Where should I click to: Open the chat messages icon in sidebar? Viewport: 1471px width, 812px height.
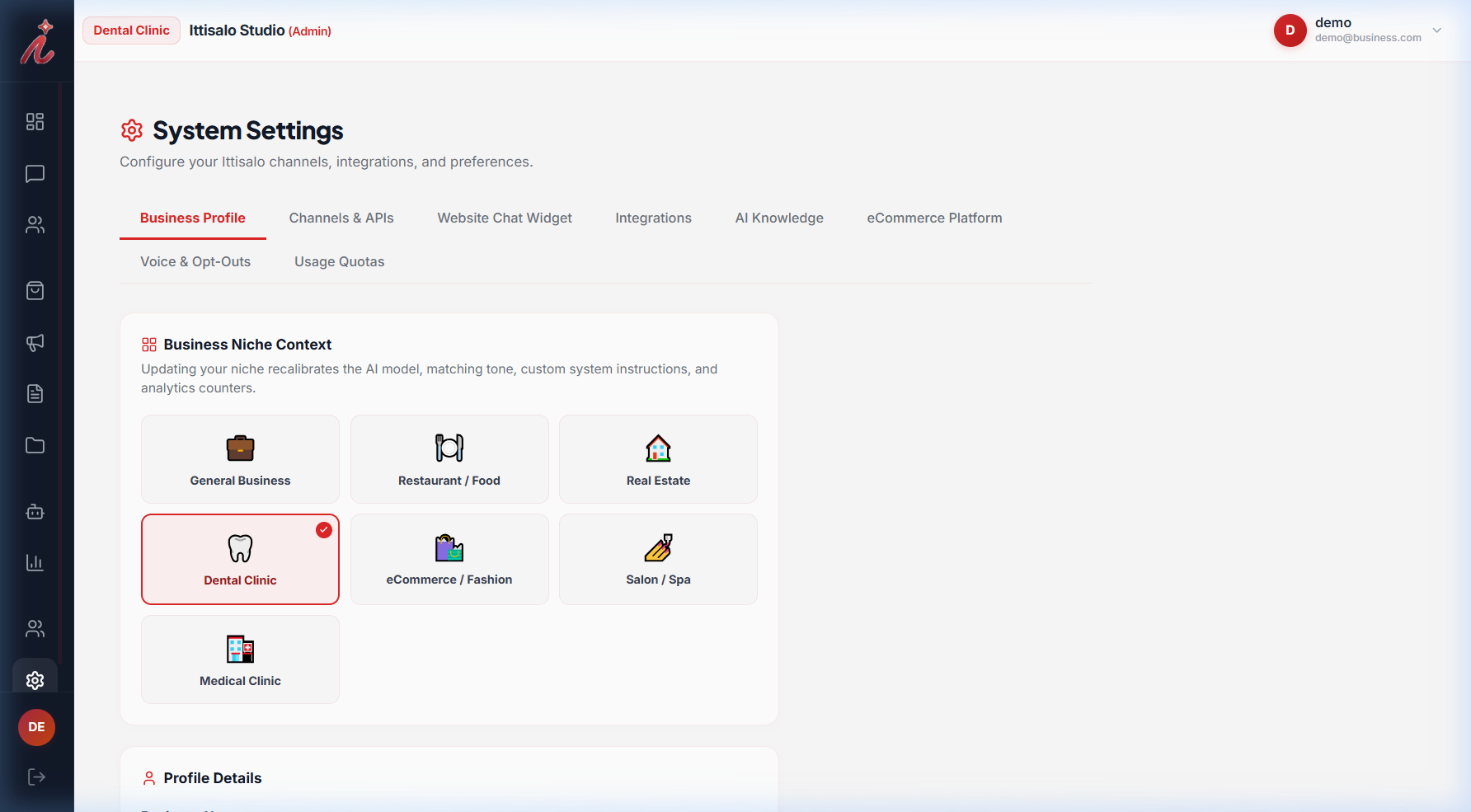(x=35, y=174)
